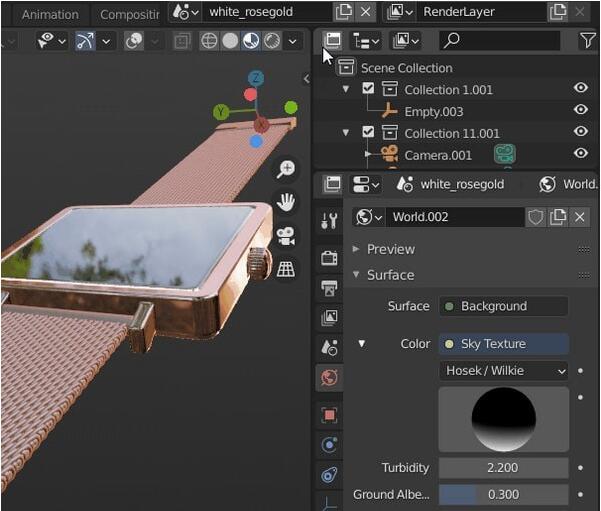
Task: Toggle fake user shield for World.002
Action: point(535,217)
